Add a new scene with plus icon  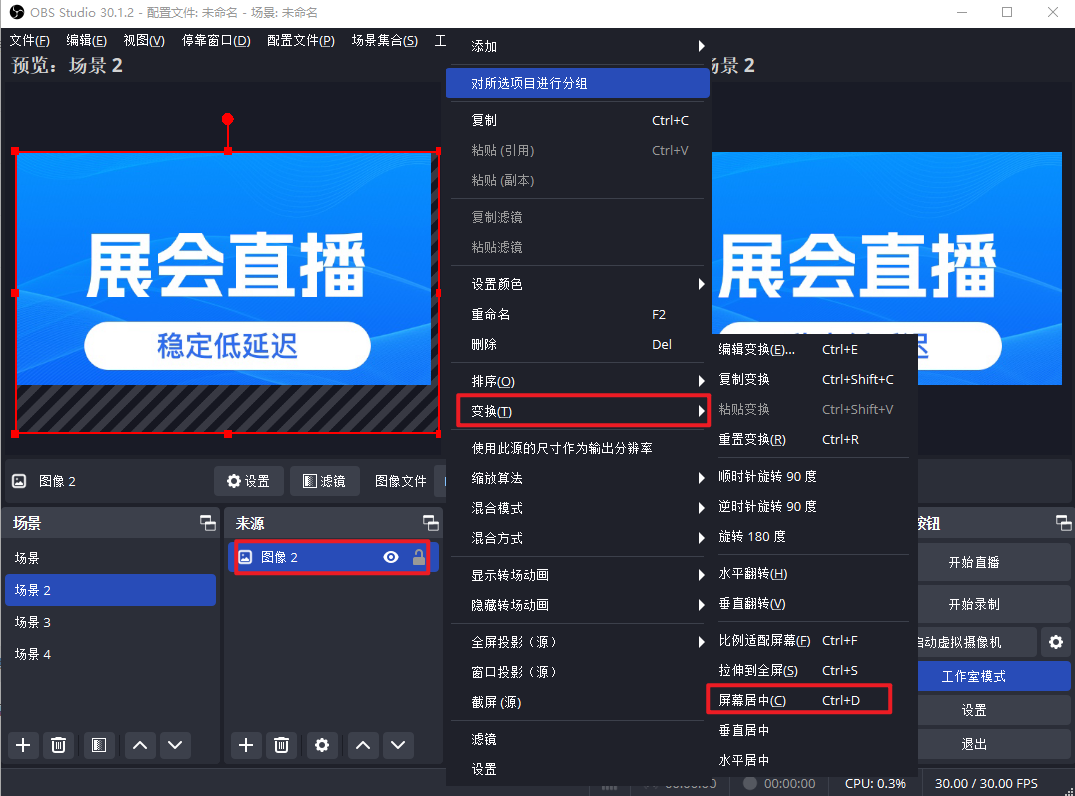pyautogui.click(x=23, y=745)
